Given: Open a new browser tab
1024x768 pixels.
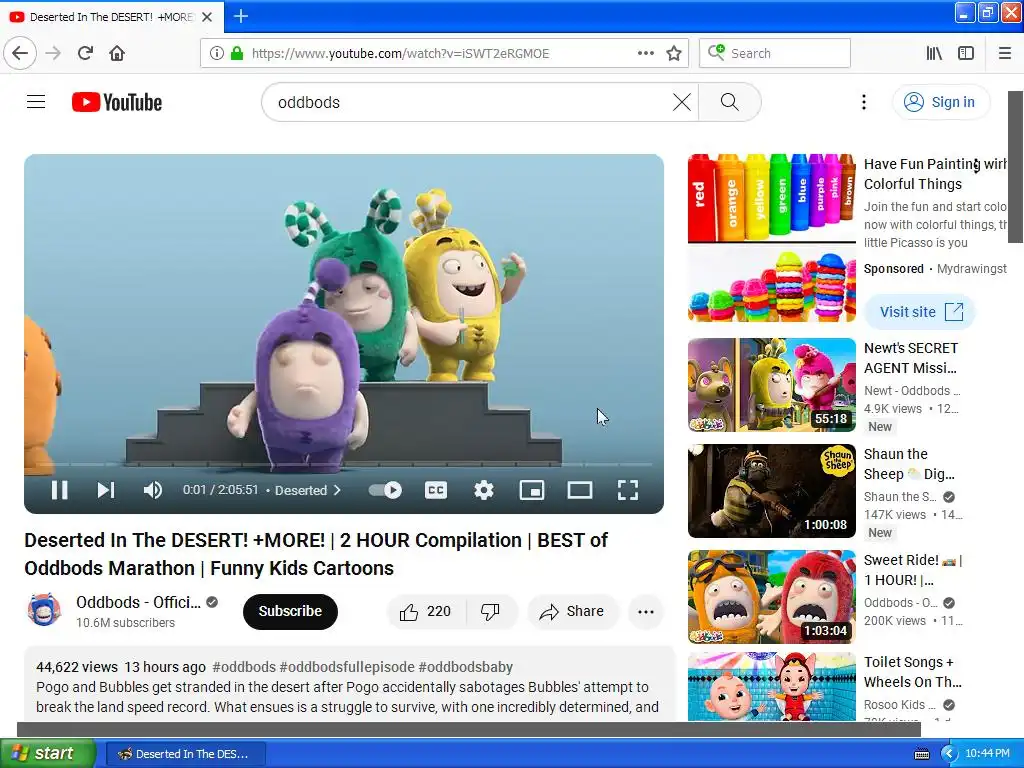Looking at the screenshot, I should point(240,16).
